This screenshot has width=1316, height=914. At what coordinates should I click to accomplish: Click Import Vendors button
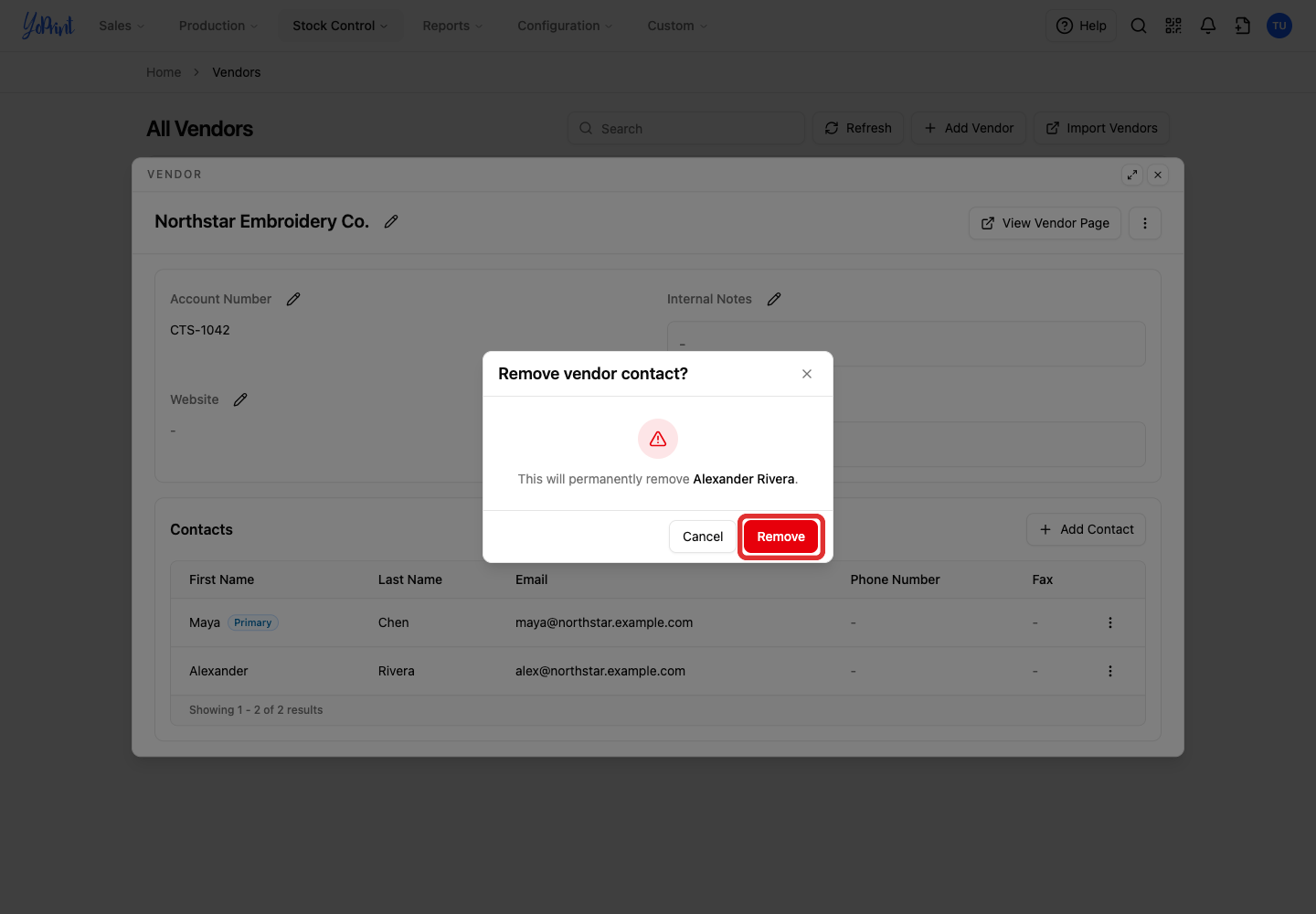pos(1101,128)
